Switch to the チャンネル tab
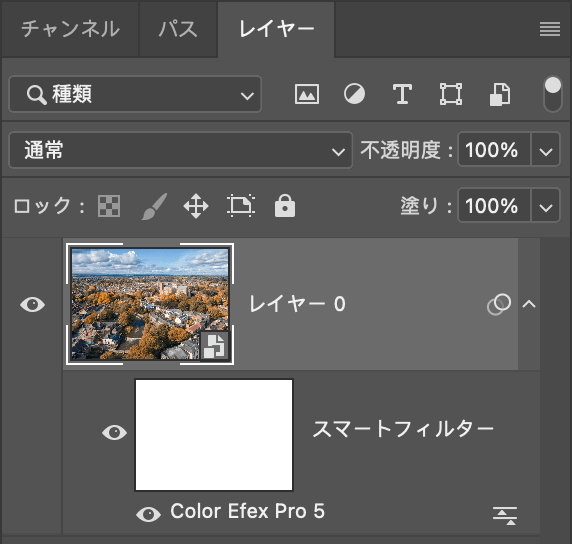The image size is (572, 544). pos(70,29)
